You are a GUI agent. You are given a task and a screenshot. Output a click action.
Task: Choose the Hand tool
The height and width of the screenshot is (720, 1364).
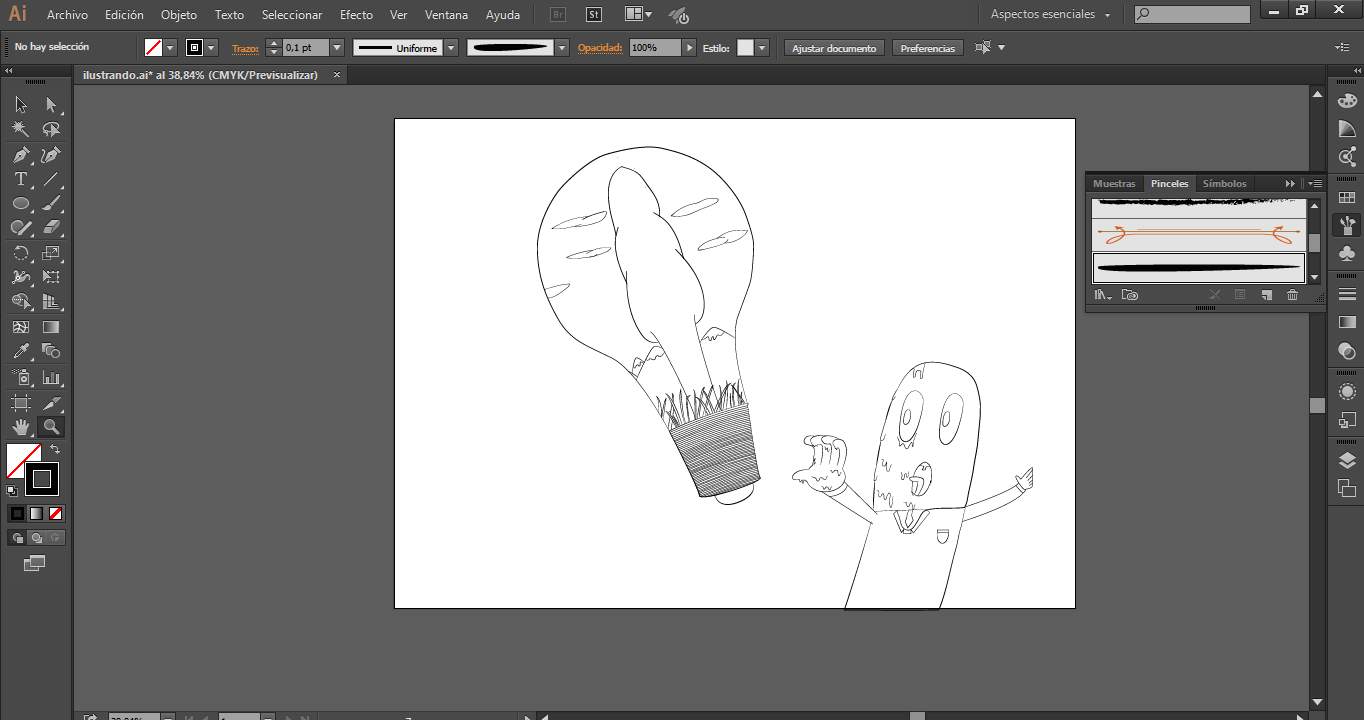point(20,427)
